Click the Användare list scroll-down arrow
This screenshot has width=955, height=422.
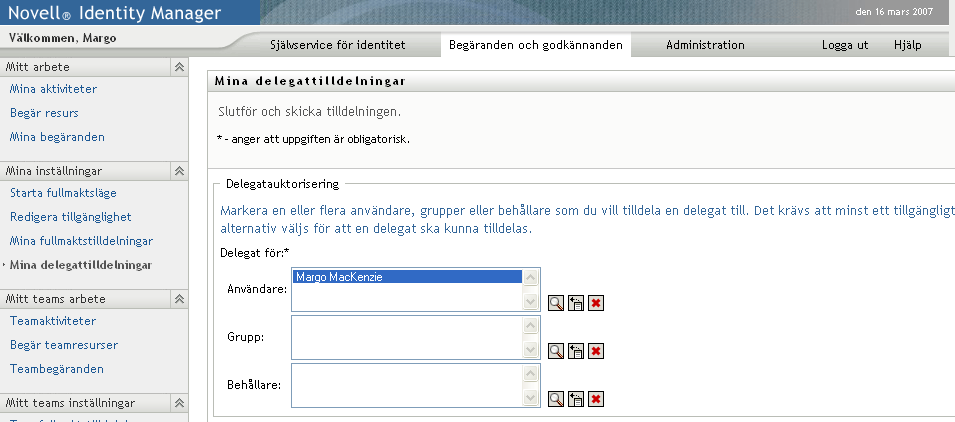tap(530, 301)
